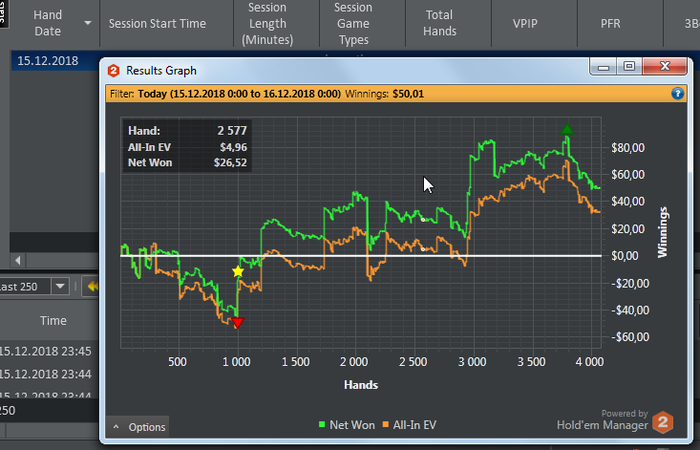700x450 pixels.
Task: Click the green up-triangle peak marker
Action: [567, 129]
